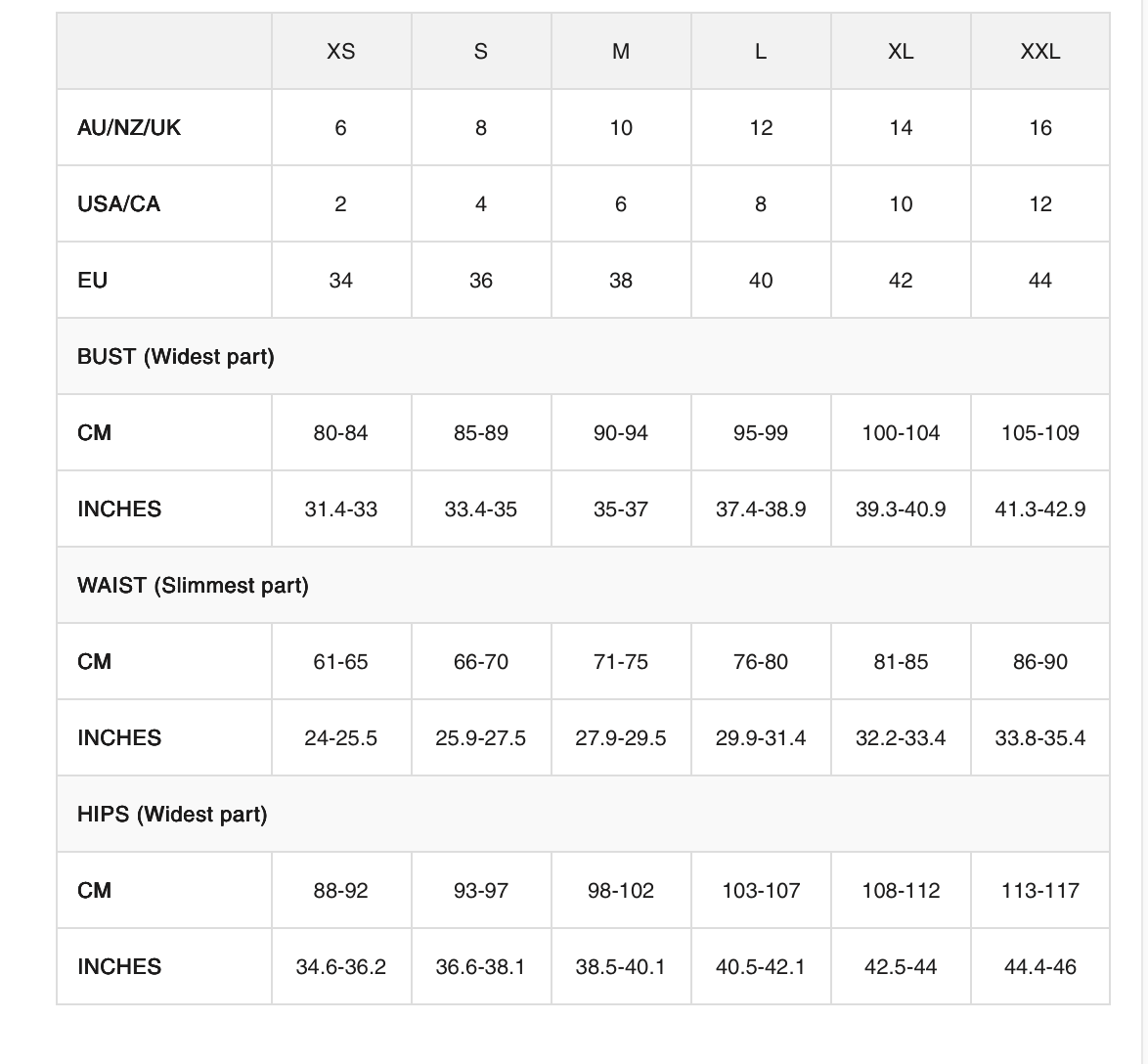Select the bust CM cell 80-84
The height and width of the screenshot is (1064, 1148).
[340, 433]
